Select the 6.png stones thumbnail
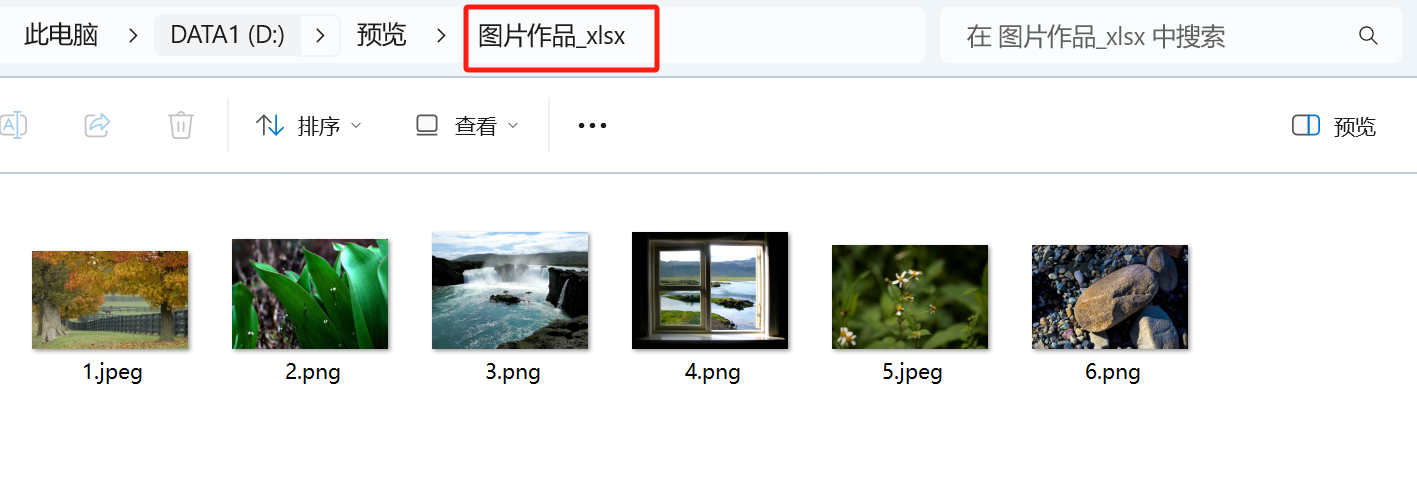The height and width of the screenshot is (493, 1417). point(1110,297)
